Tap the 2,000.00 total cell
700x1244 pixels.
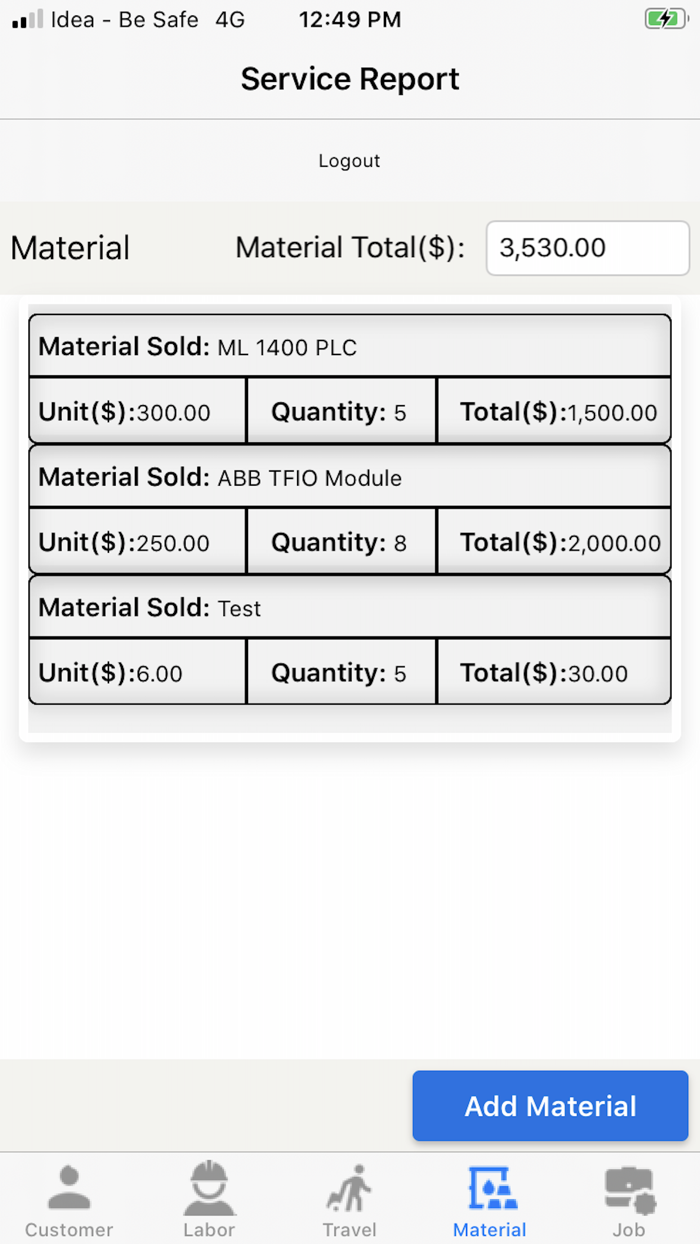(x=554, y=543)
